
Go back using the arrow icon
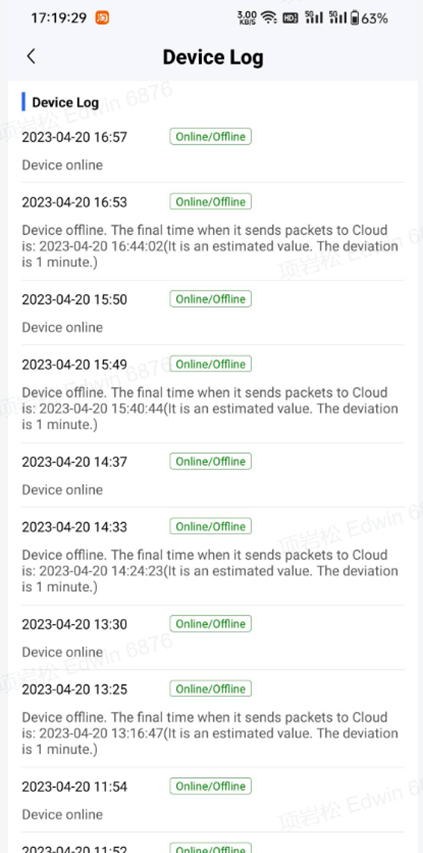coord(31,56)
